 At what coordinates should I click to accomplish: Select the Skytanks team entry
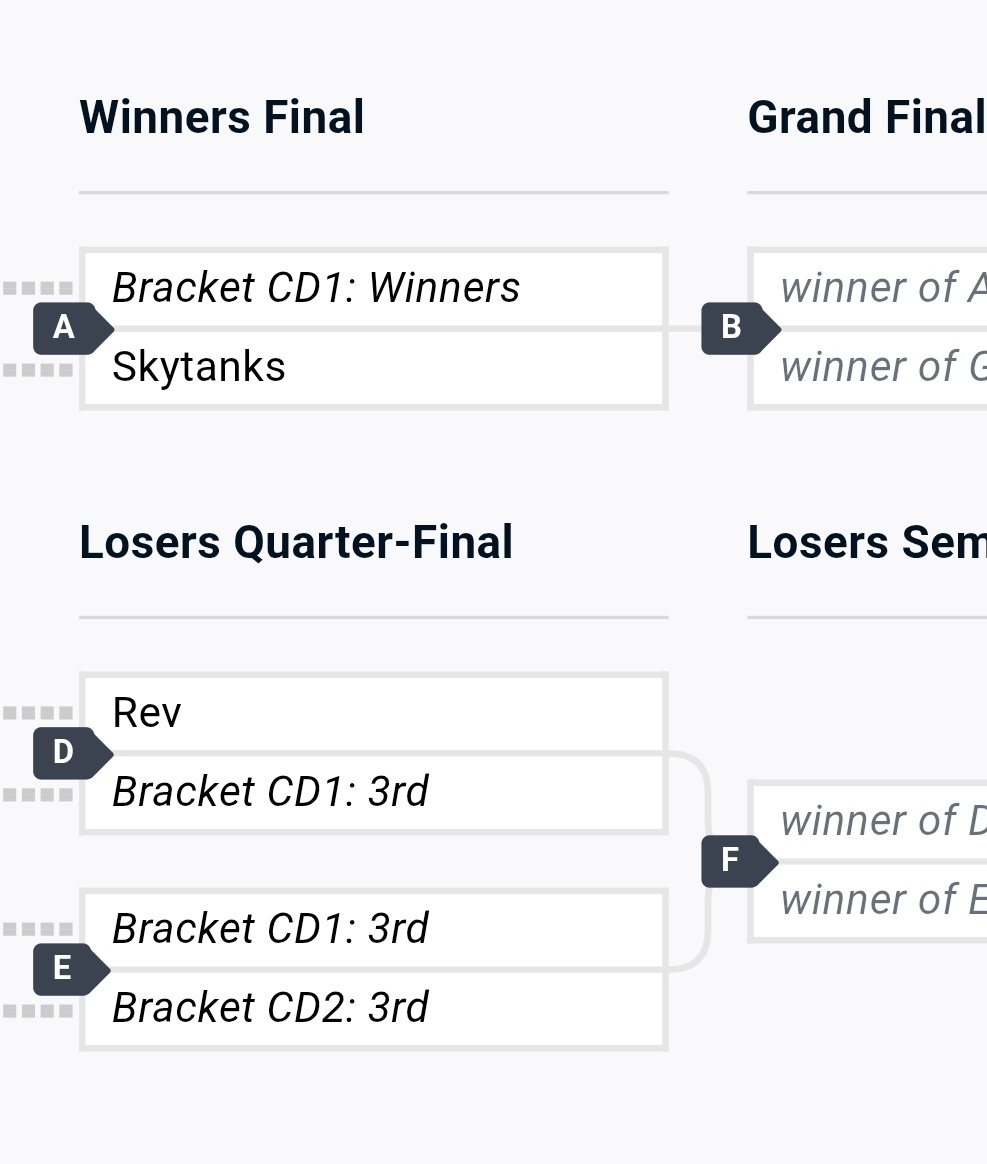click(374, 367)
